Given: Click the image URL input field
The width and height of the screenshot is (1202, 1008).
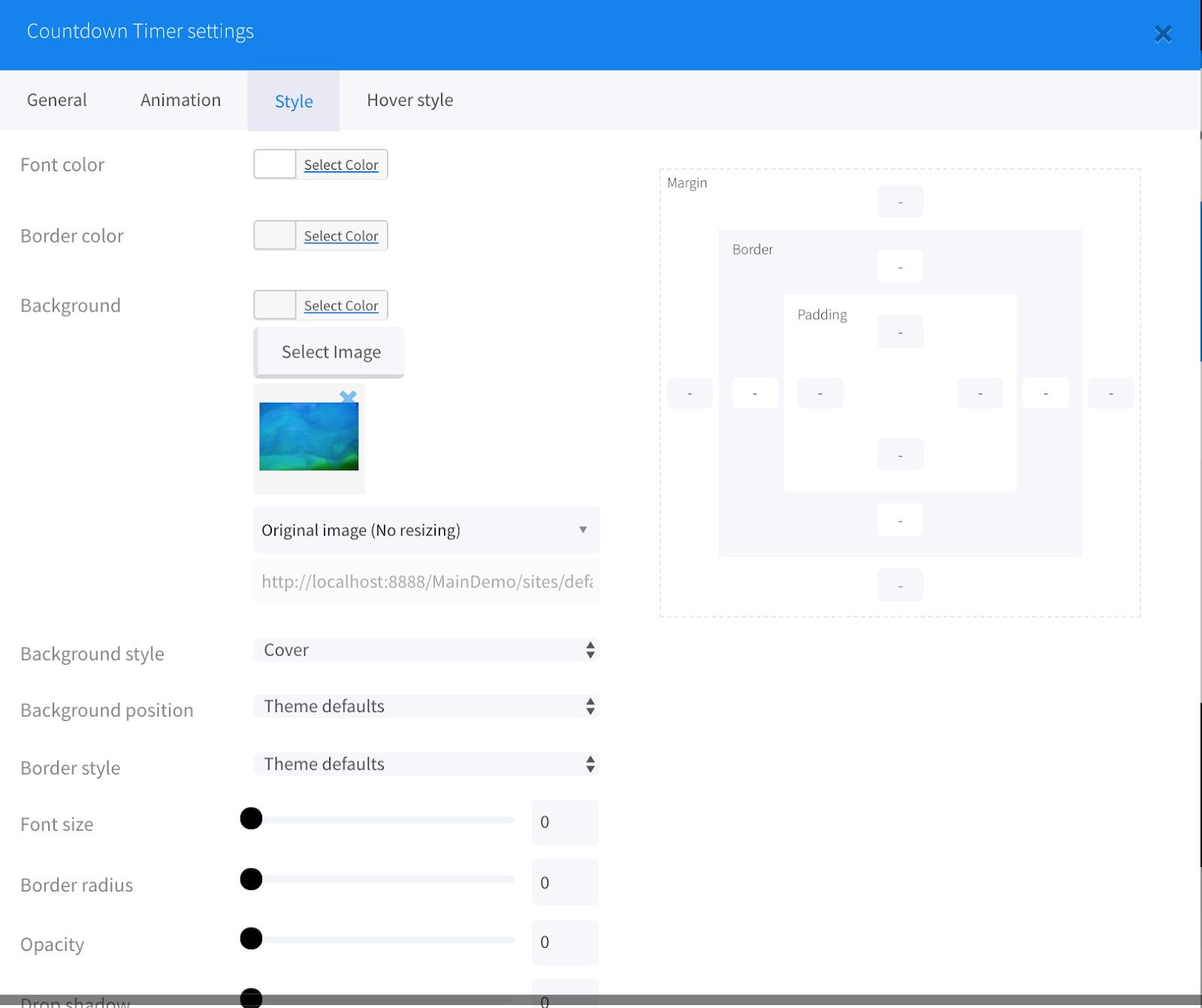Looking at the screenshot, I should (x=427, y=581).
